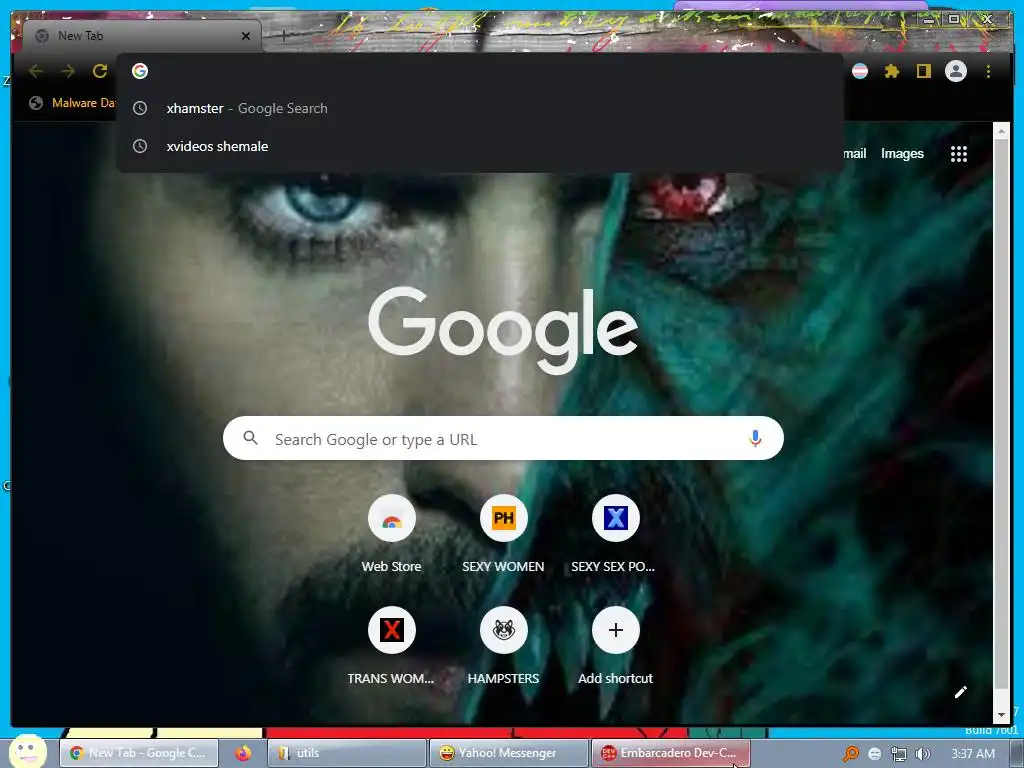Open Chrome's three-dot menu
Image resolution: width=1024 pixels, height=768 pixels.
coord(988,71)
